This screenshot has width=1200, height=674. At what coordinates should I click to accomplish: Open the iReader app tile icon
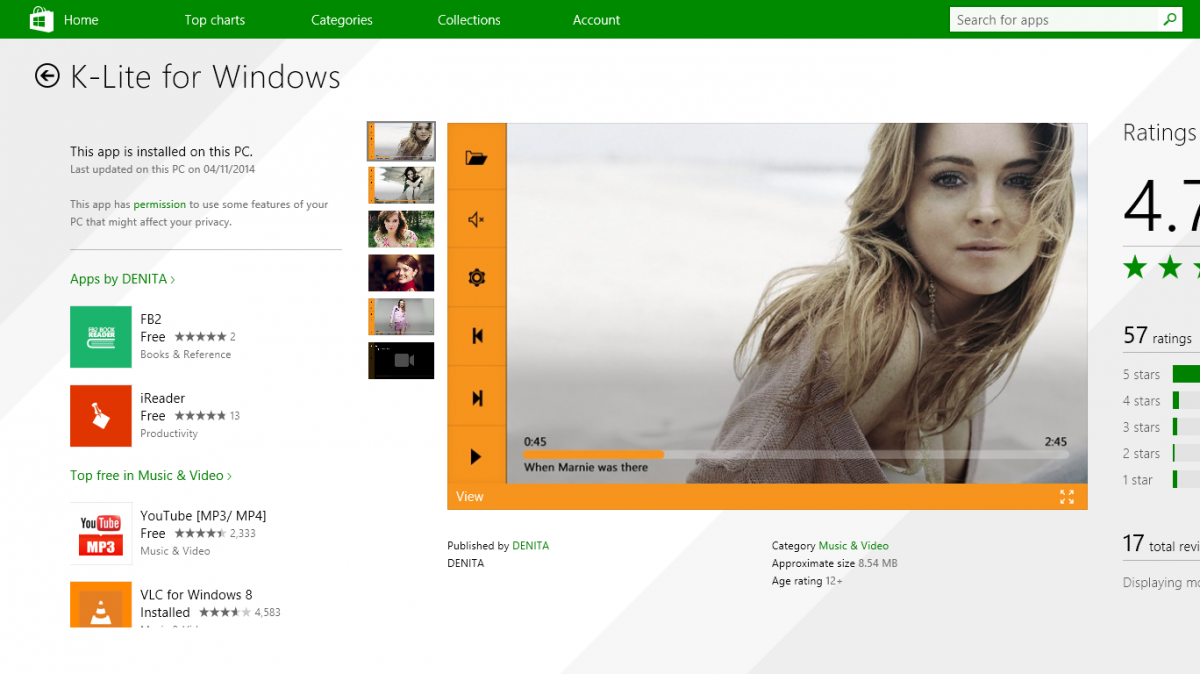pyautogui.click(x=101, y=416)
